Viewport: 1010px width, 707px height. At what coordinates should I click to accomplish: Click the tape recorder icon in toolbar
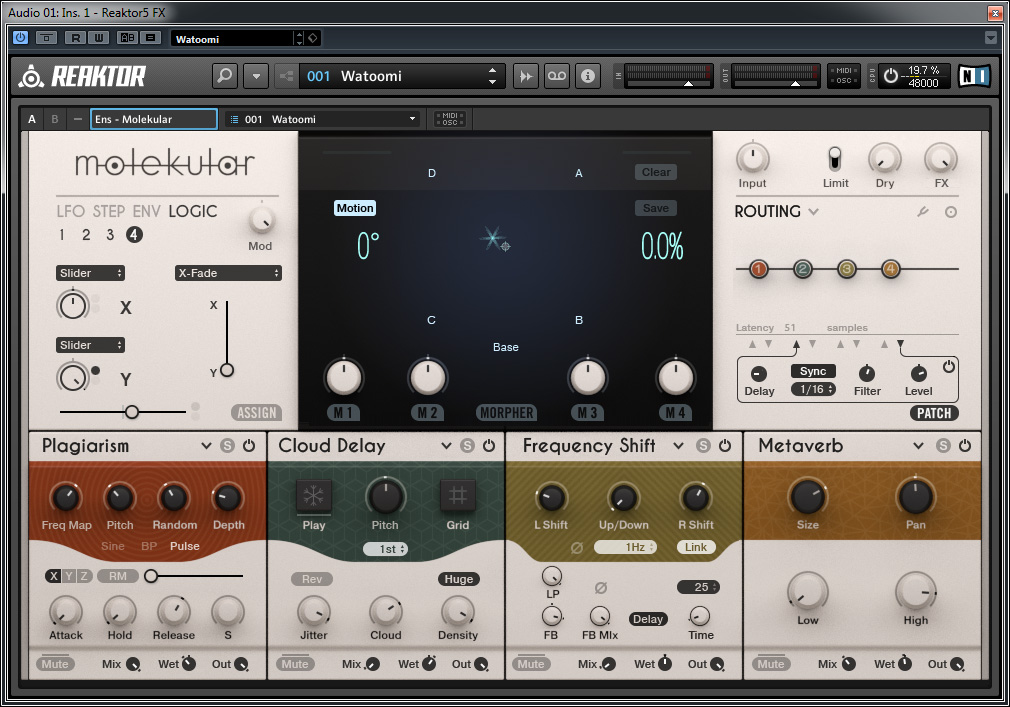click(557, 76)
